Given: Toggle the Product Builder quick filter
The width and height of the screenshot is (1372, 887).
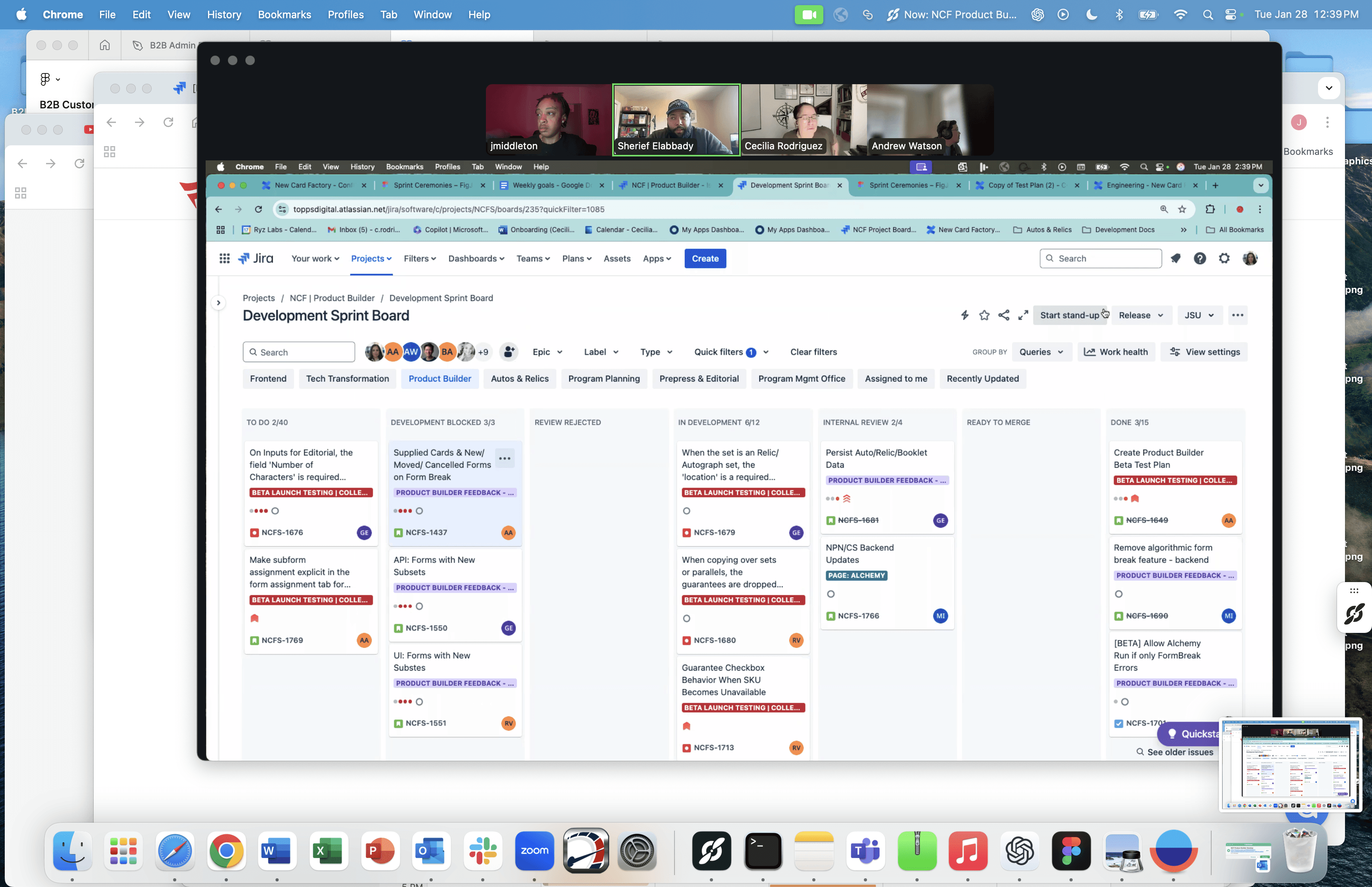Looking at the screenshot, I should [x=439, y=378].
